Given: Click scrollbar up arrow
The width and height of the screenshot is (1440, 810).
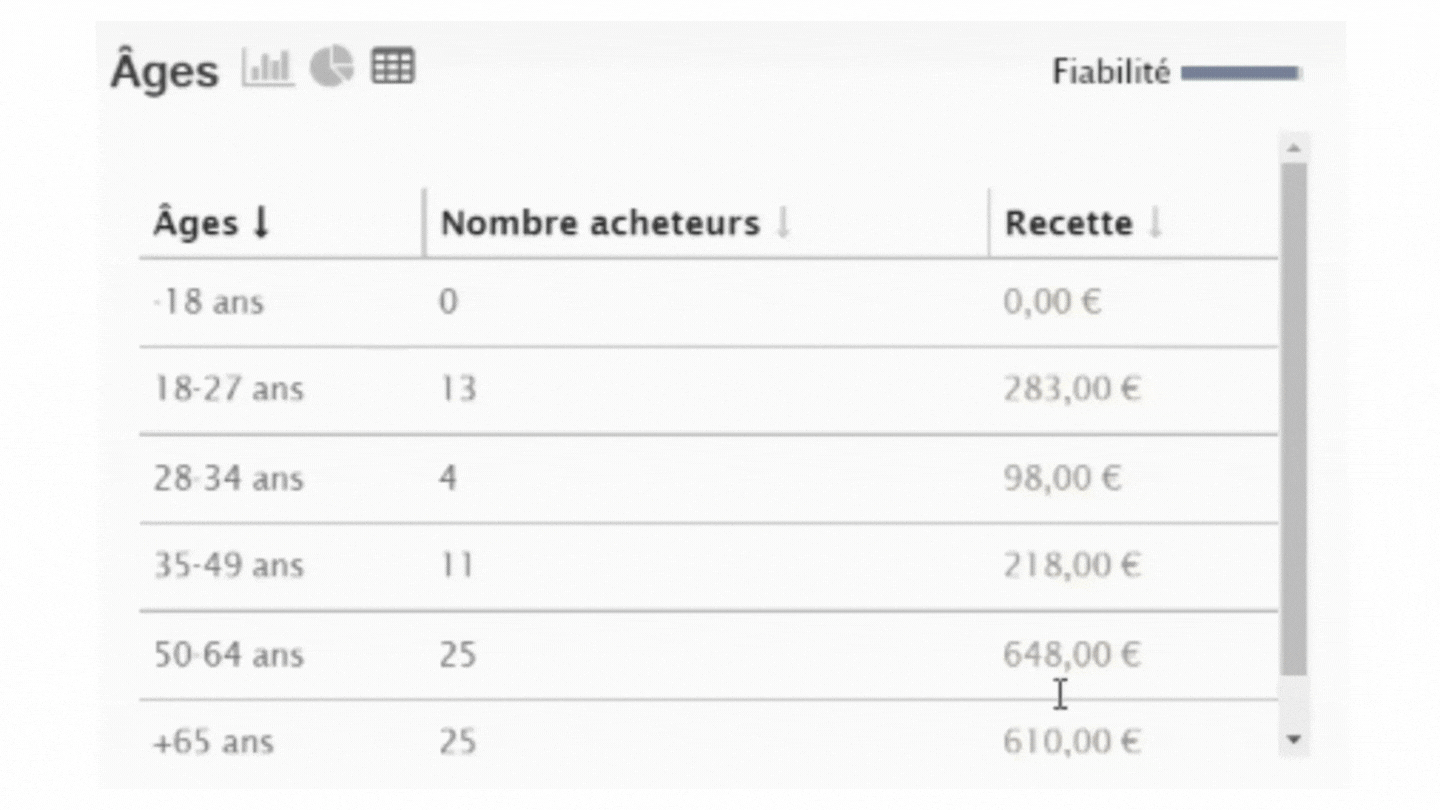Looking at the screenshot, I should (x=1294, y=148).
